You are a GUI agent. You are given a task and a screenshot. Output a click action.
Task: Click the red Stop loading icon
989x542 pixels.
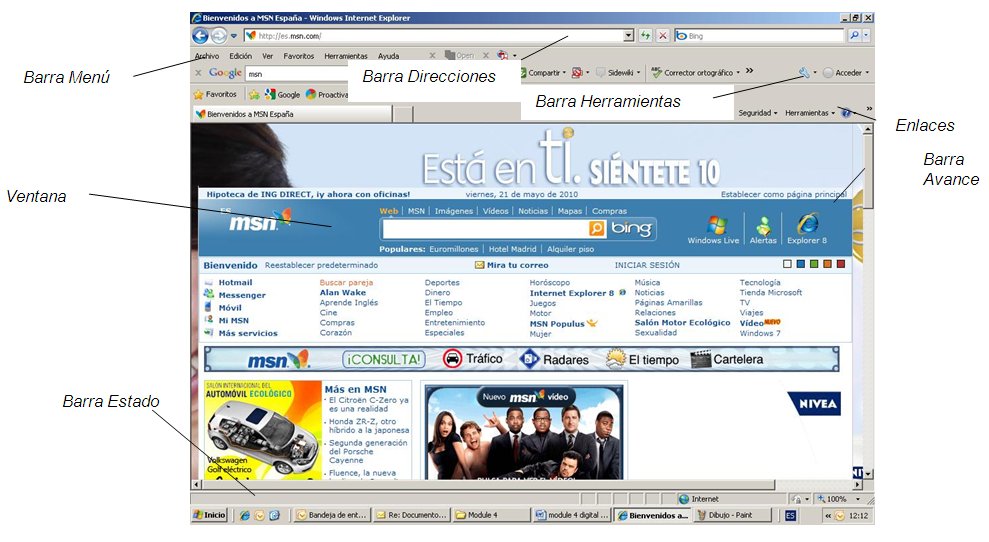coord(662,36)
